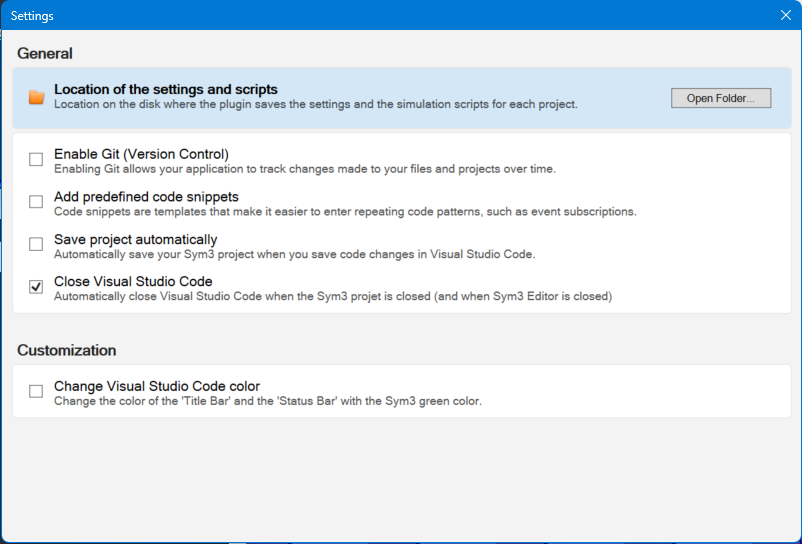
Task: Check the Add predefined code snippets box
Action: click(36, 202)
